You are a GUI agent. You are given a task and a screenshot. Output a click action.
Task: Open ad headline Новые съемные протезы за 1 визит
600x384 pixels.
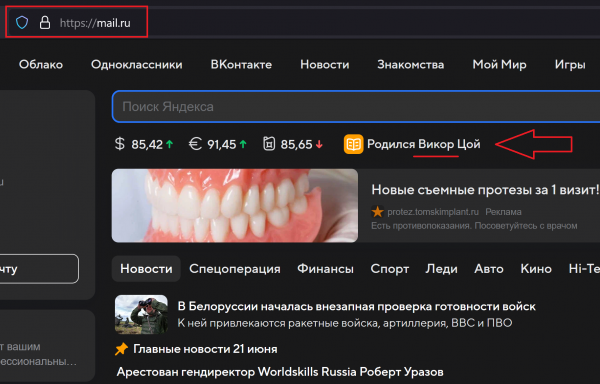pyautogui.click(x=485, y=190)
